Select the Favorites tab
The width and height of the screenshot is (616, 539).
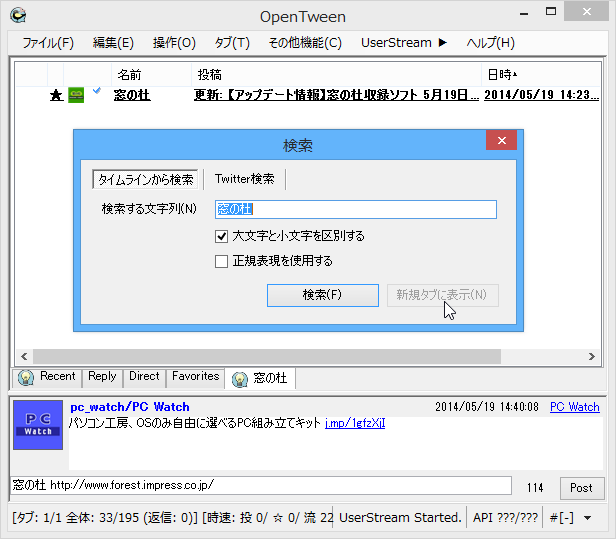point(195,376)
